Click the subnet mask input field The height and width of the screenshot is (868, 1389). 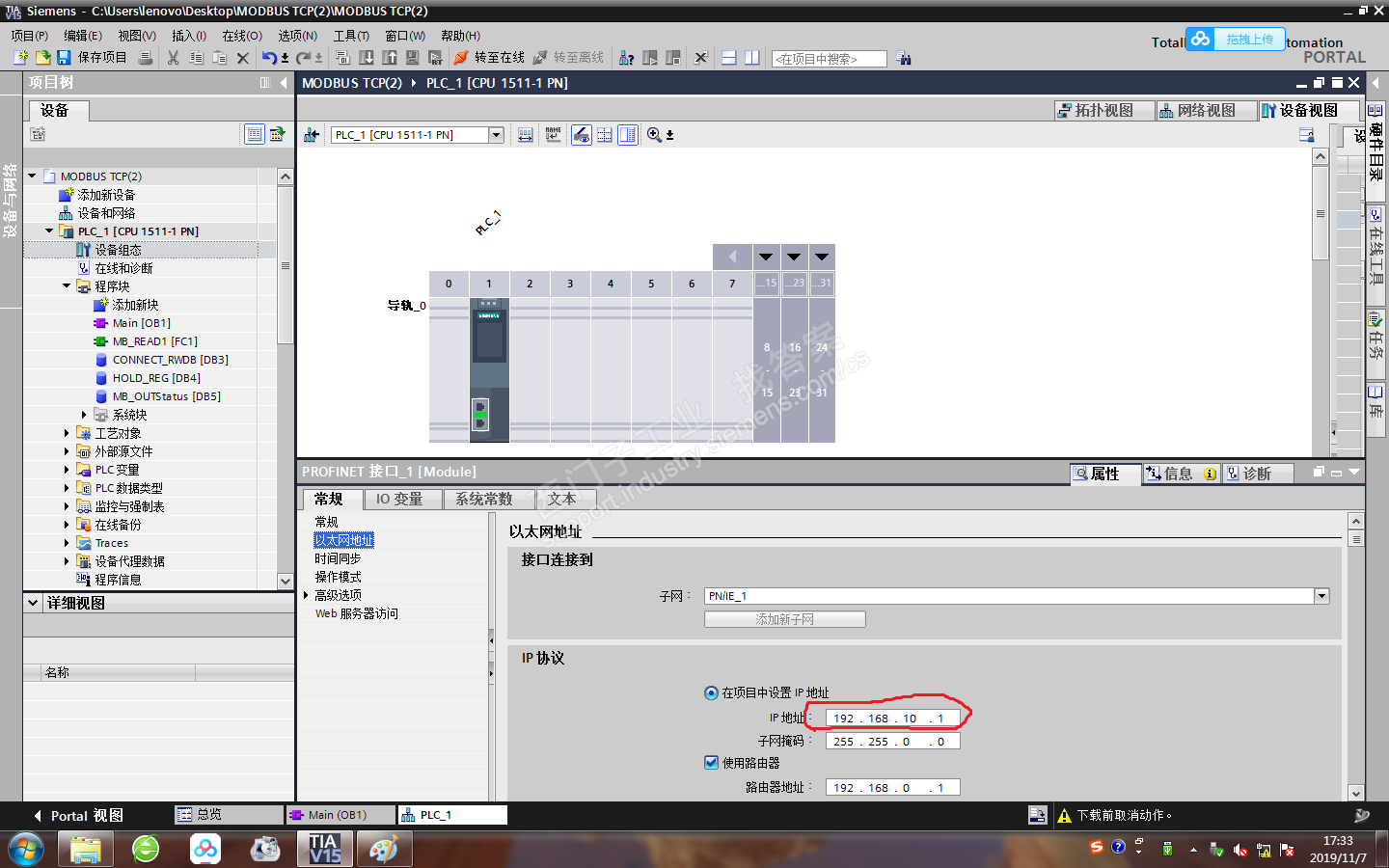pyautogui.click(x=892, y=741)
